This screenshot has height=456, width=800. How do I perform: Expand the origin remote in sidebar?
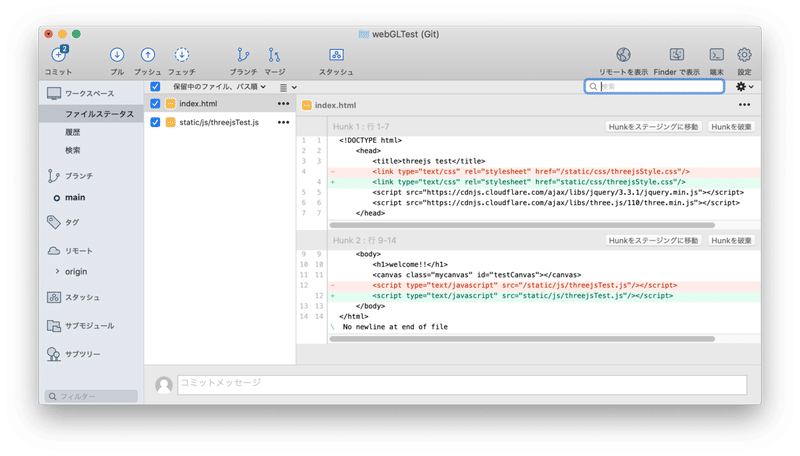pos(57,271)
